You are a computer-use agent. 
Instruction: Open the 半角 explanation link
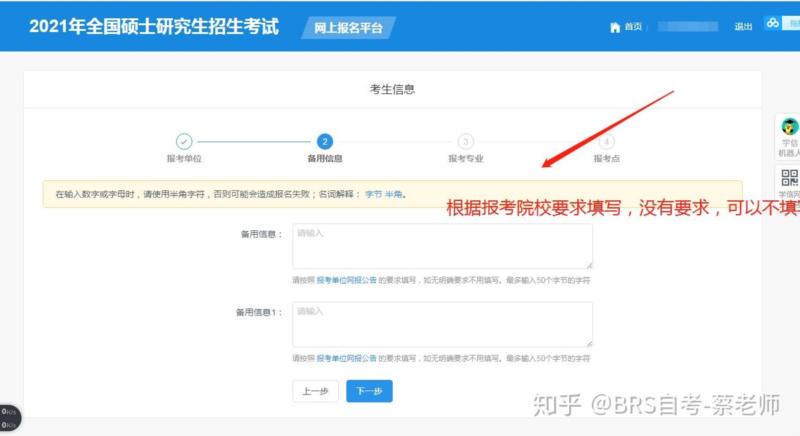click(x=393, y=194)
